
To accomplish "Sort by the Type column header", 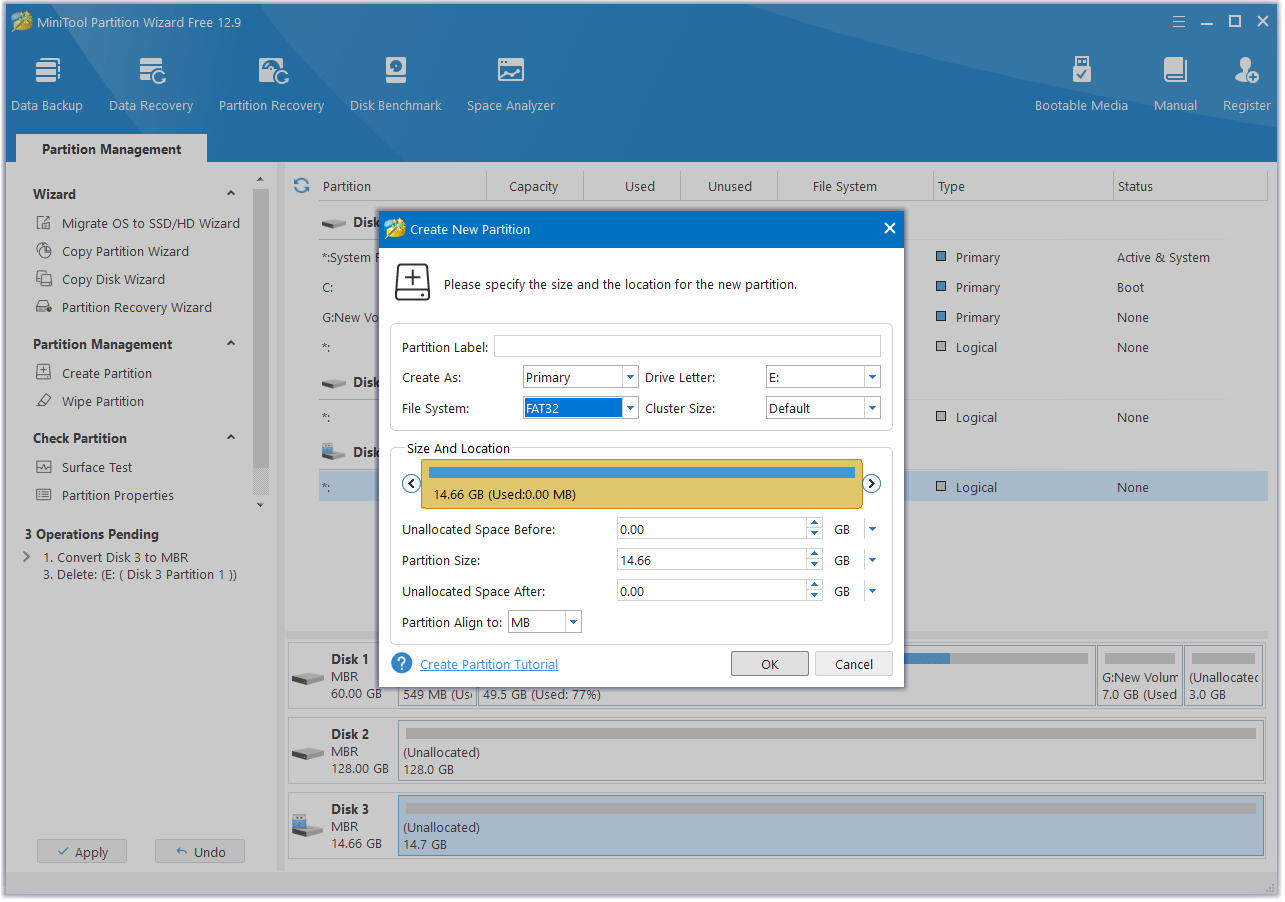I will [1023, 186].
